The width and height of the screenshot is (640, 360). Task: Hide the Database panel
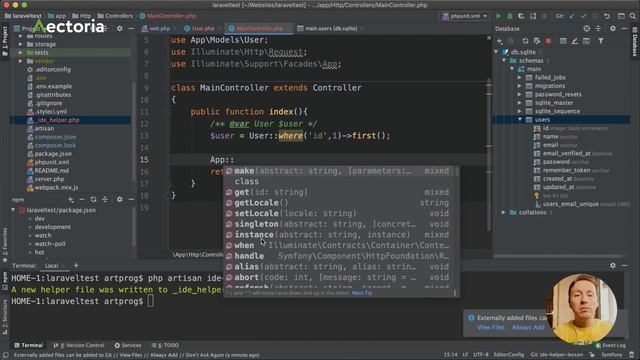(624, 29)
